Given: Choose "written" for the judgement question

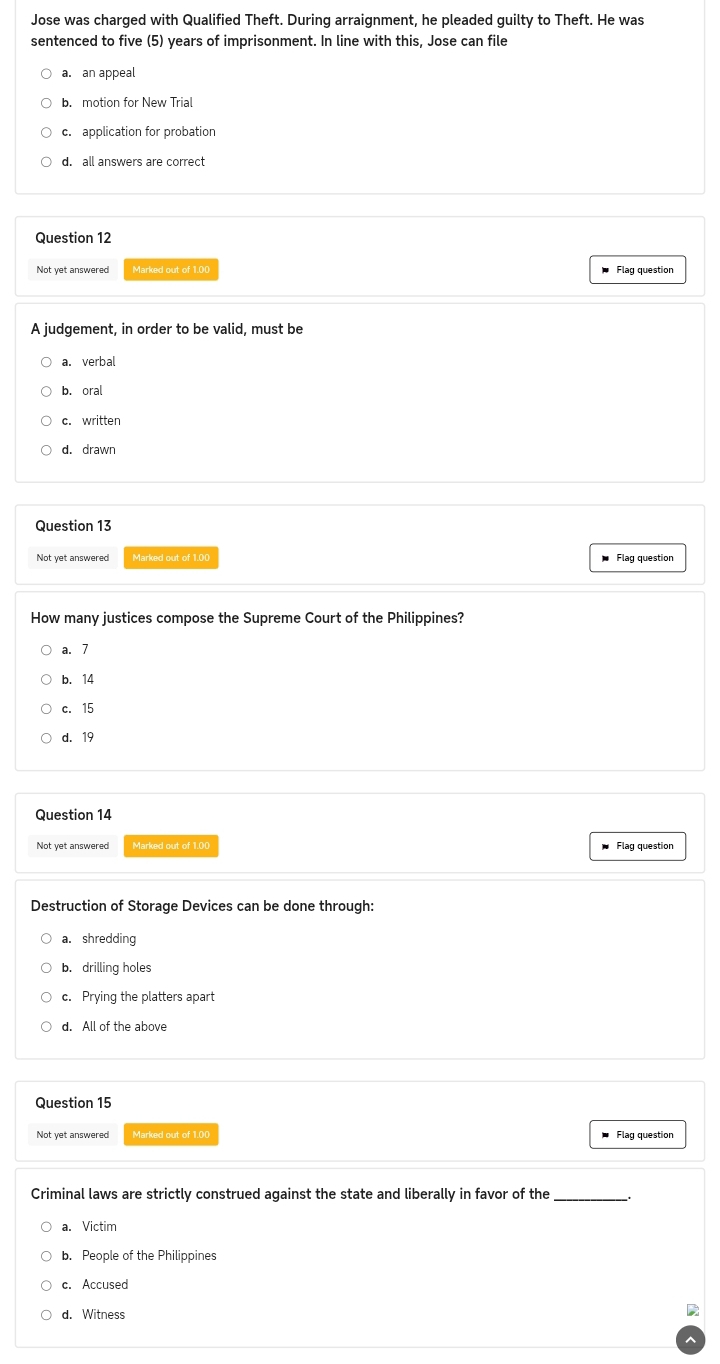Looking at the screenshot, I should 46,421.
